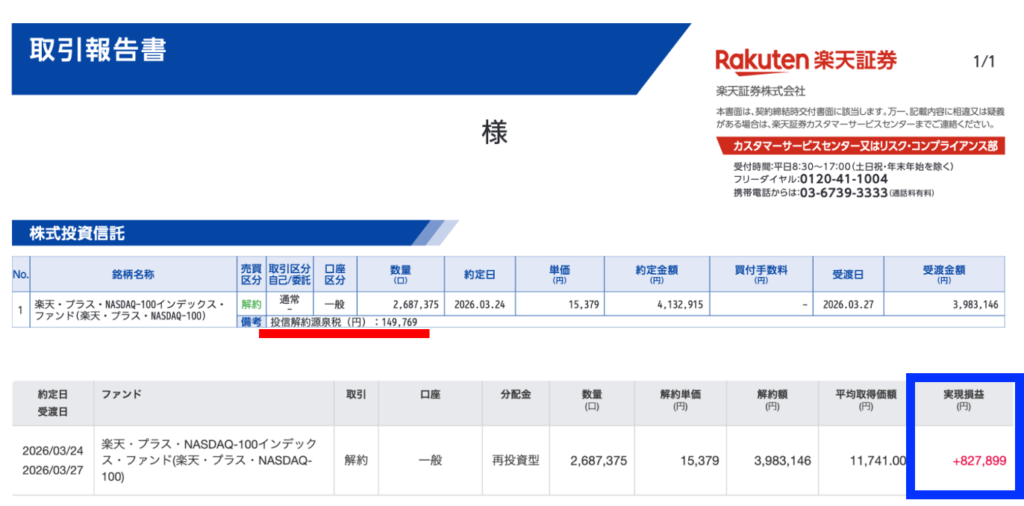Select the 再投資型 distribution cell

pos(513,461)
